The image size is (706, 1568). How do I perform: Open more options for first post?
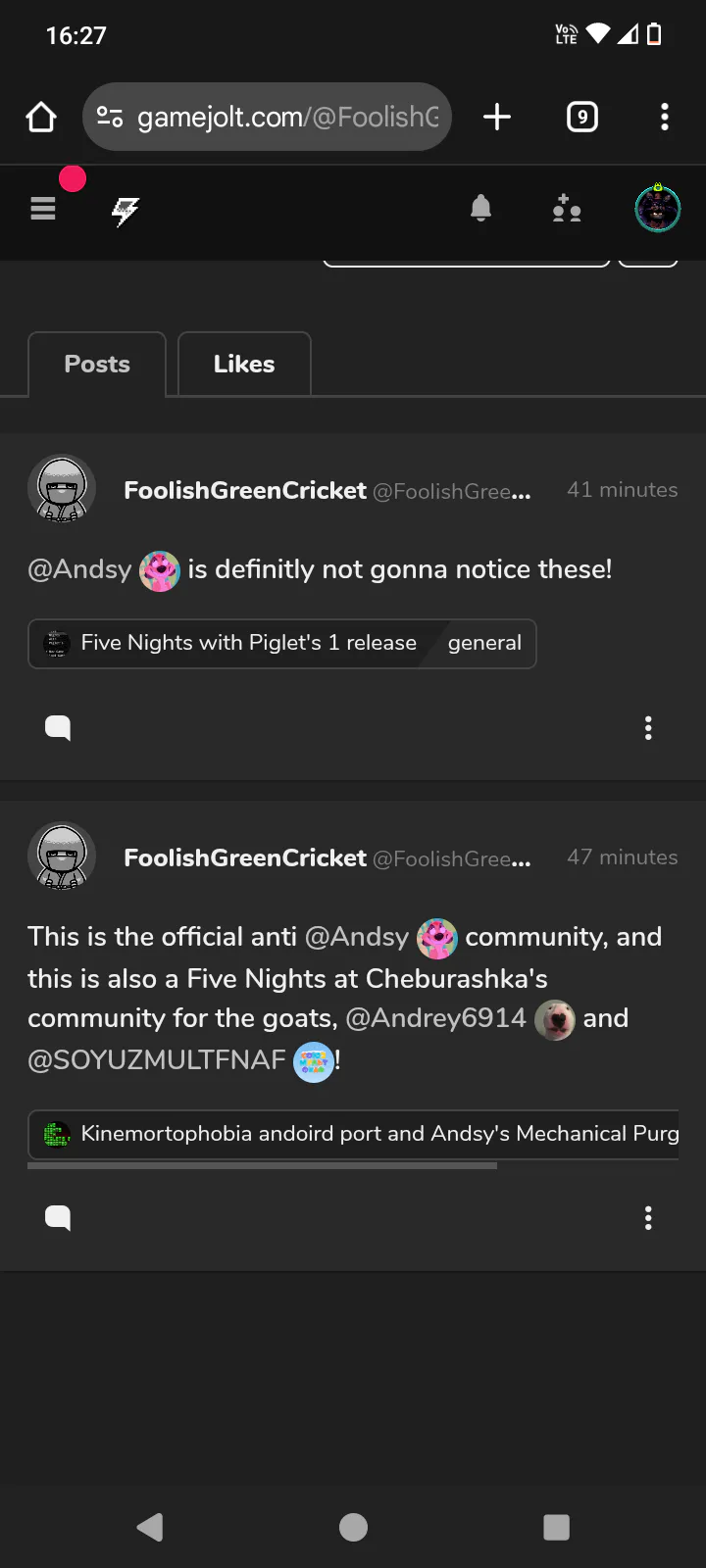point(648,727)
